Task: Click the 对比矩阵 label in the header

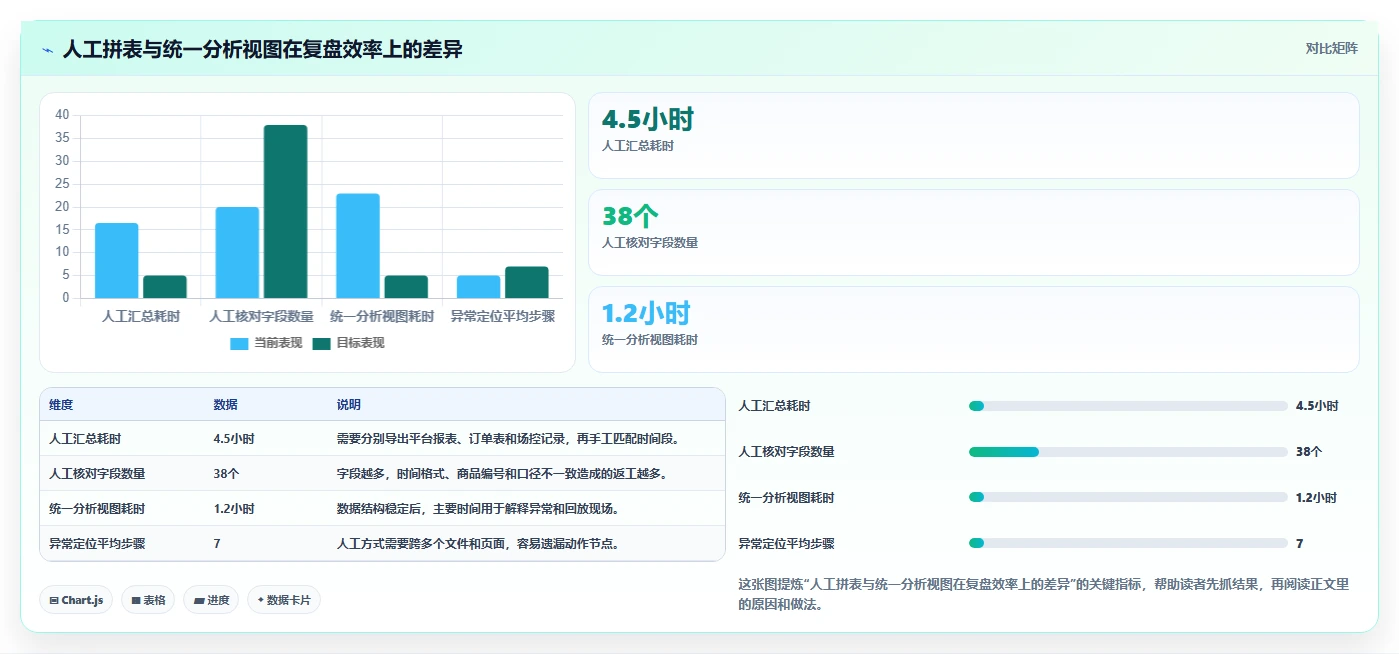Action: click(x=1331, y=48)
